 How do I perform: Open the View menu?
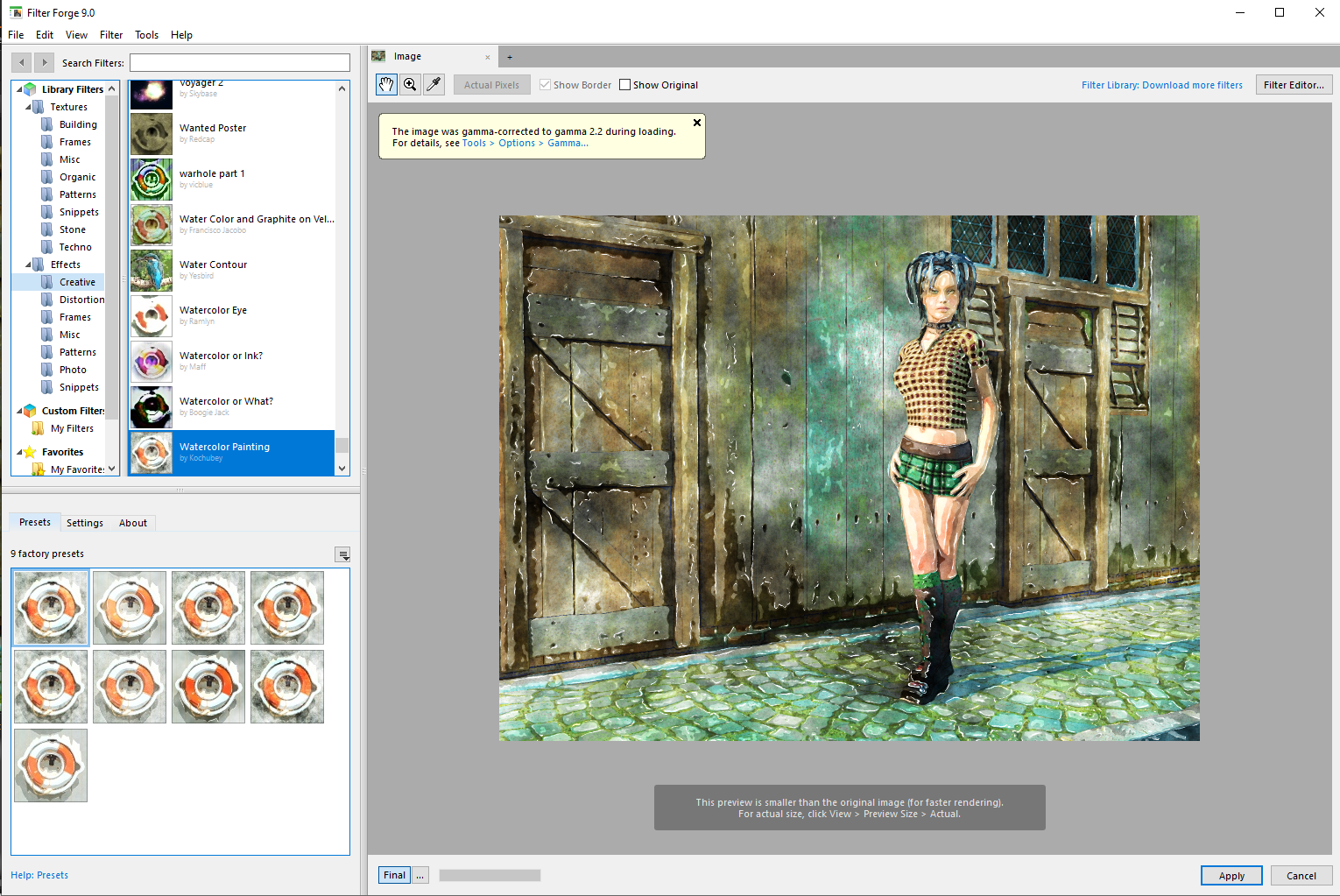[76, 35]
